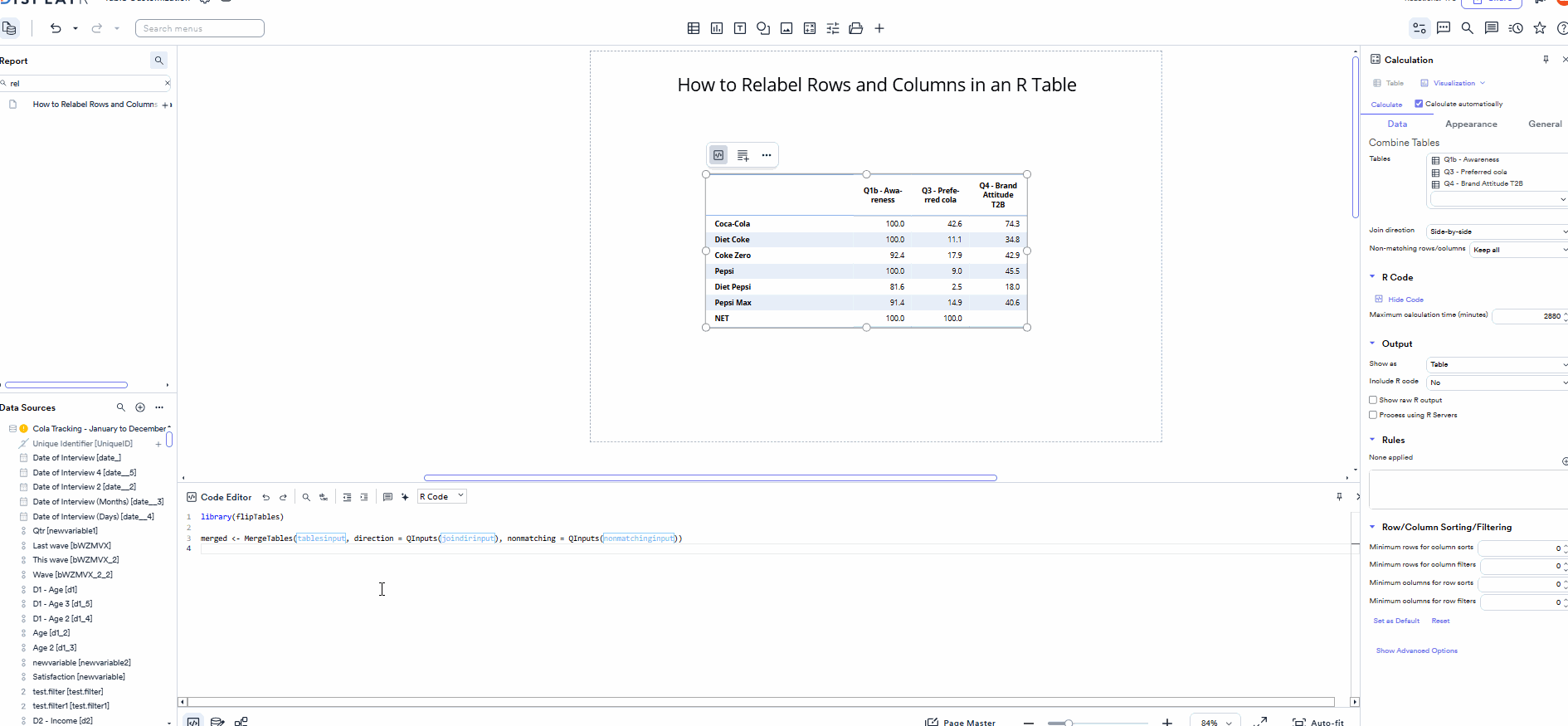Click Maximum calculation time field showing 2880
Screen dimensions: 1568x726
coord(1528,316)
